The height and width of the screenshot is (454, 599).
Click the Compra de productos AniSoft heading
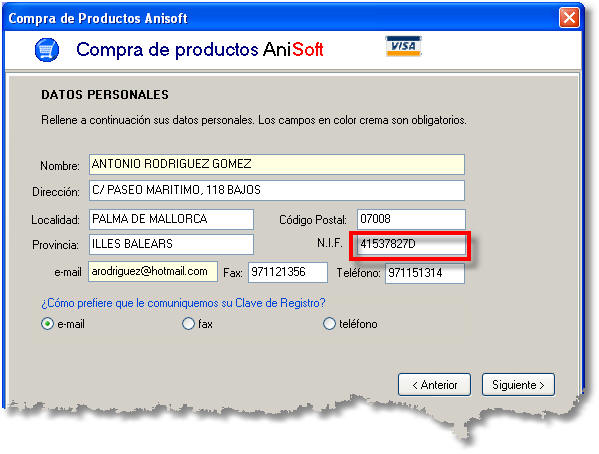[x=200, y=50]
